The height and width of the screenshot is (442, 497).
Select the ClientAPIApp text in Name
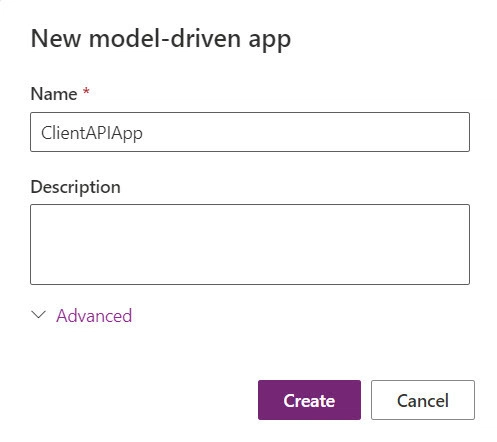click(92, 133)
